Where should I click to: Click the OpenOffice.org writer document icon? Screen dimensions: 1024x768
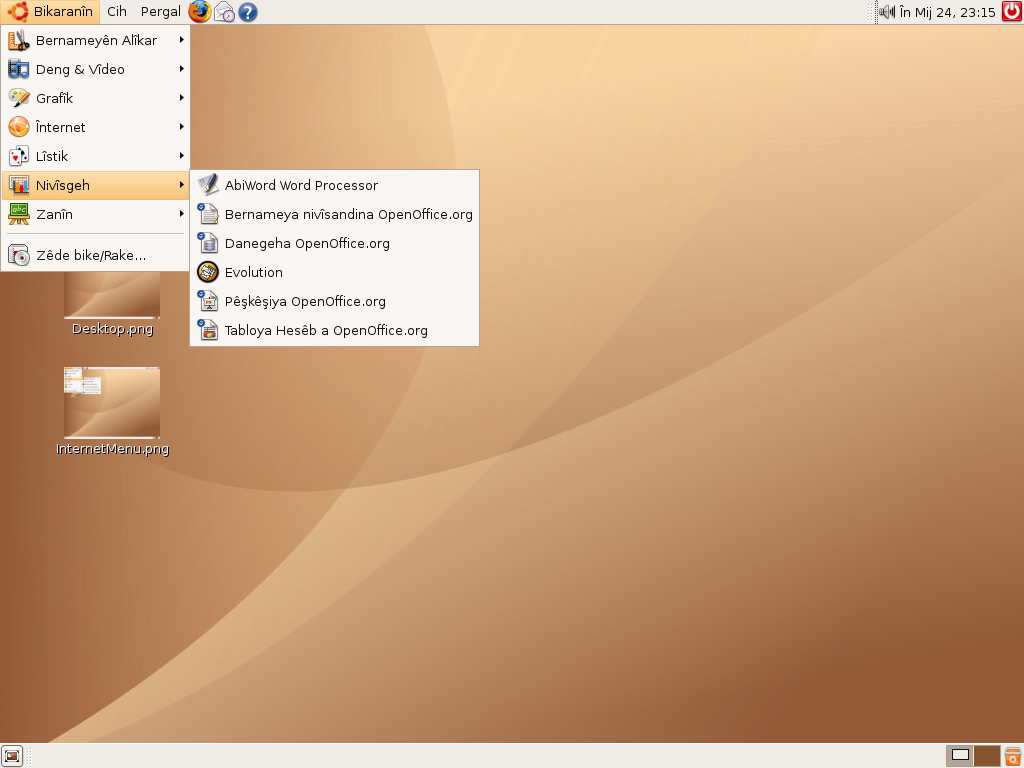pyautogui.click(x=208, y=214)
